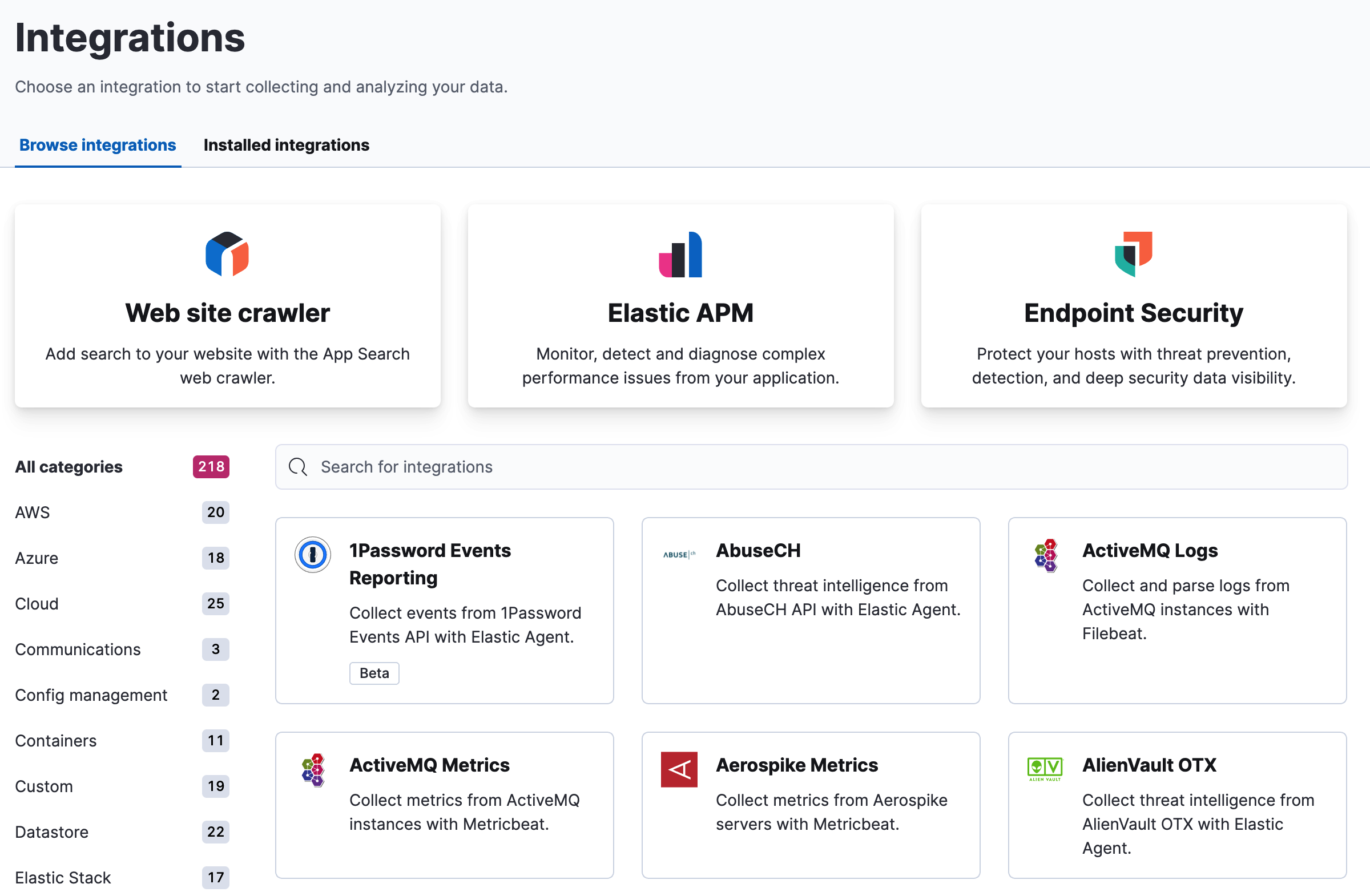Click the Endpoint Security shield logo
This screenshot has width=1370, height=896.
click(x=1134, y=255)
